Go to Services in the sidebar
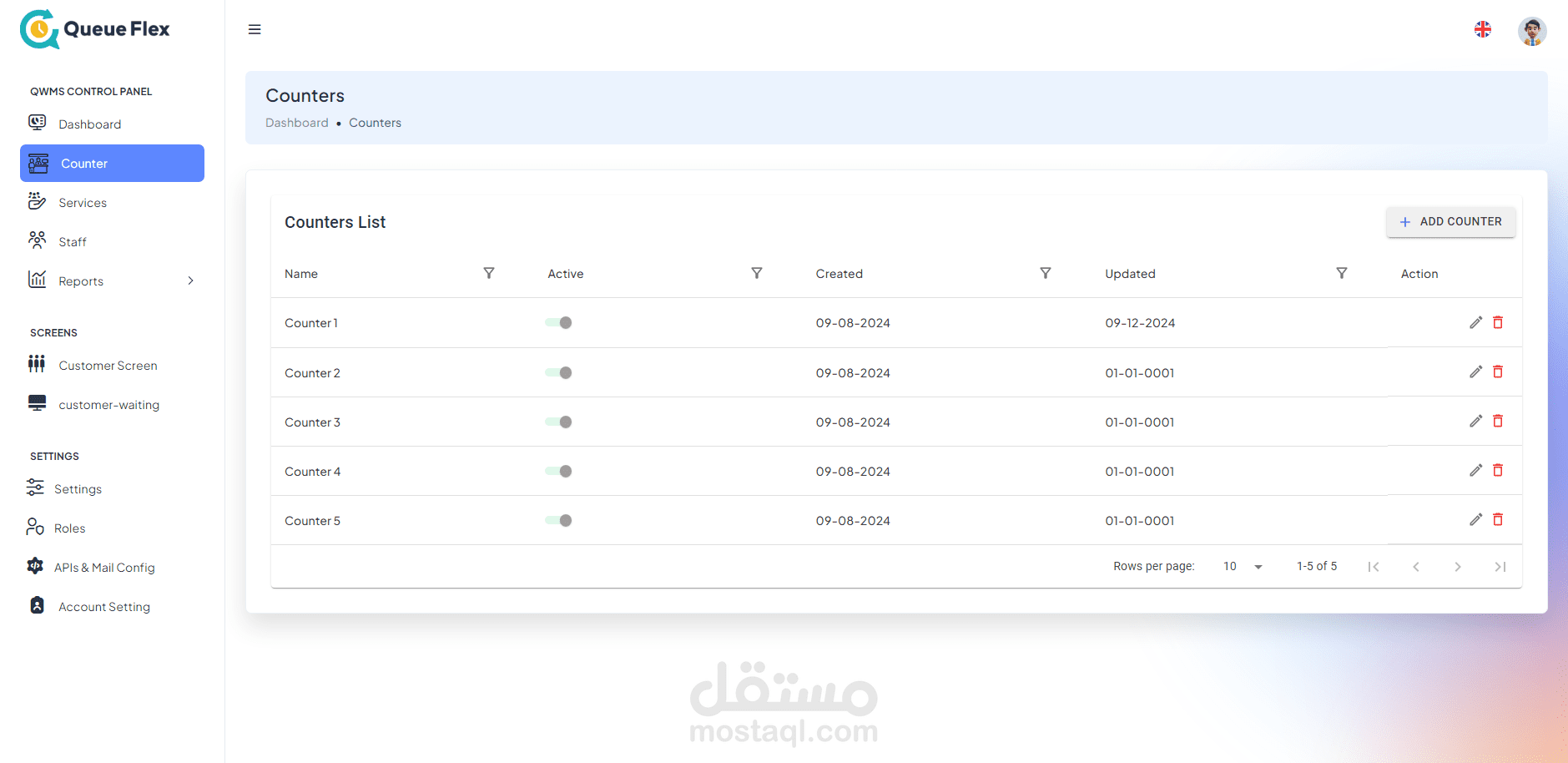 click(x=112, y=202)
